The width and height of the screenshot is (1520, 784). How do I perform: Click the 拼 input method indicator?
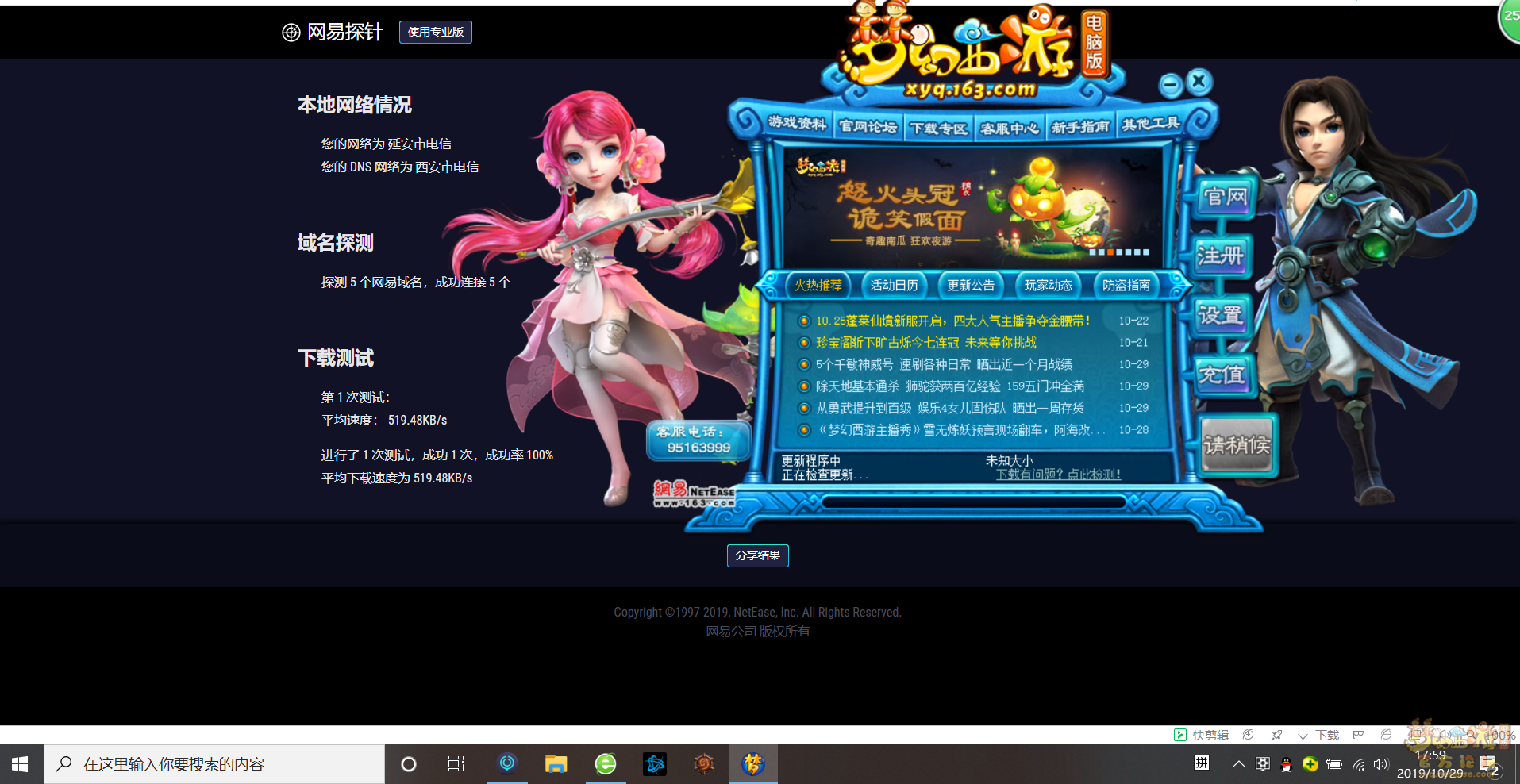1202,763
